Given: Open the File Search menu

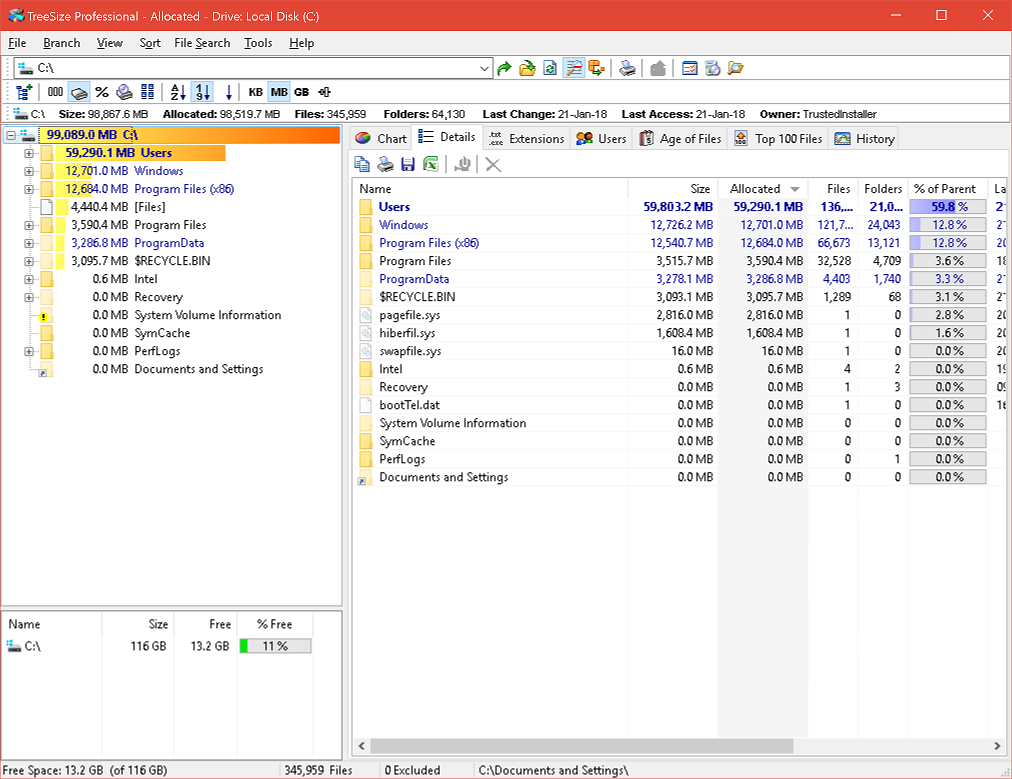Looking at the screenshot, I should (202, 43).
